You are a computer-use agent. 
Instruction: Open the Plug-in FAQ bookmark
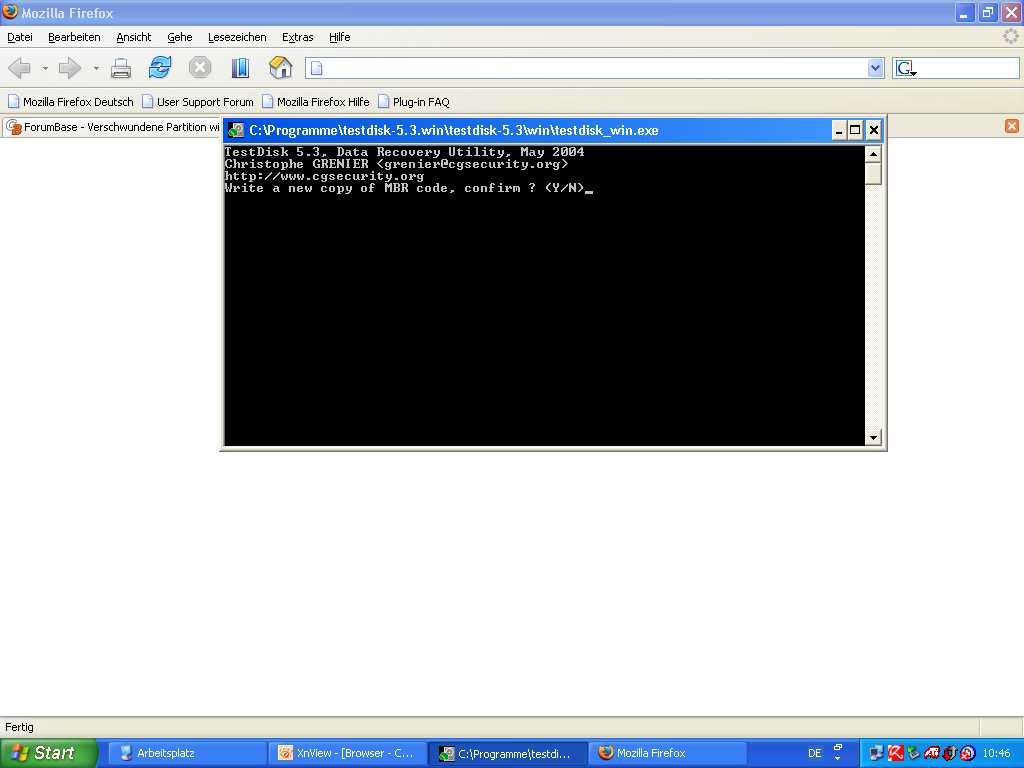tap(414, 102)
